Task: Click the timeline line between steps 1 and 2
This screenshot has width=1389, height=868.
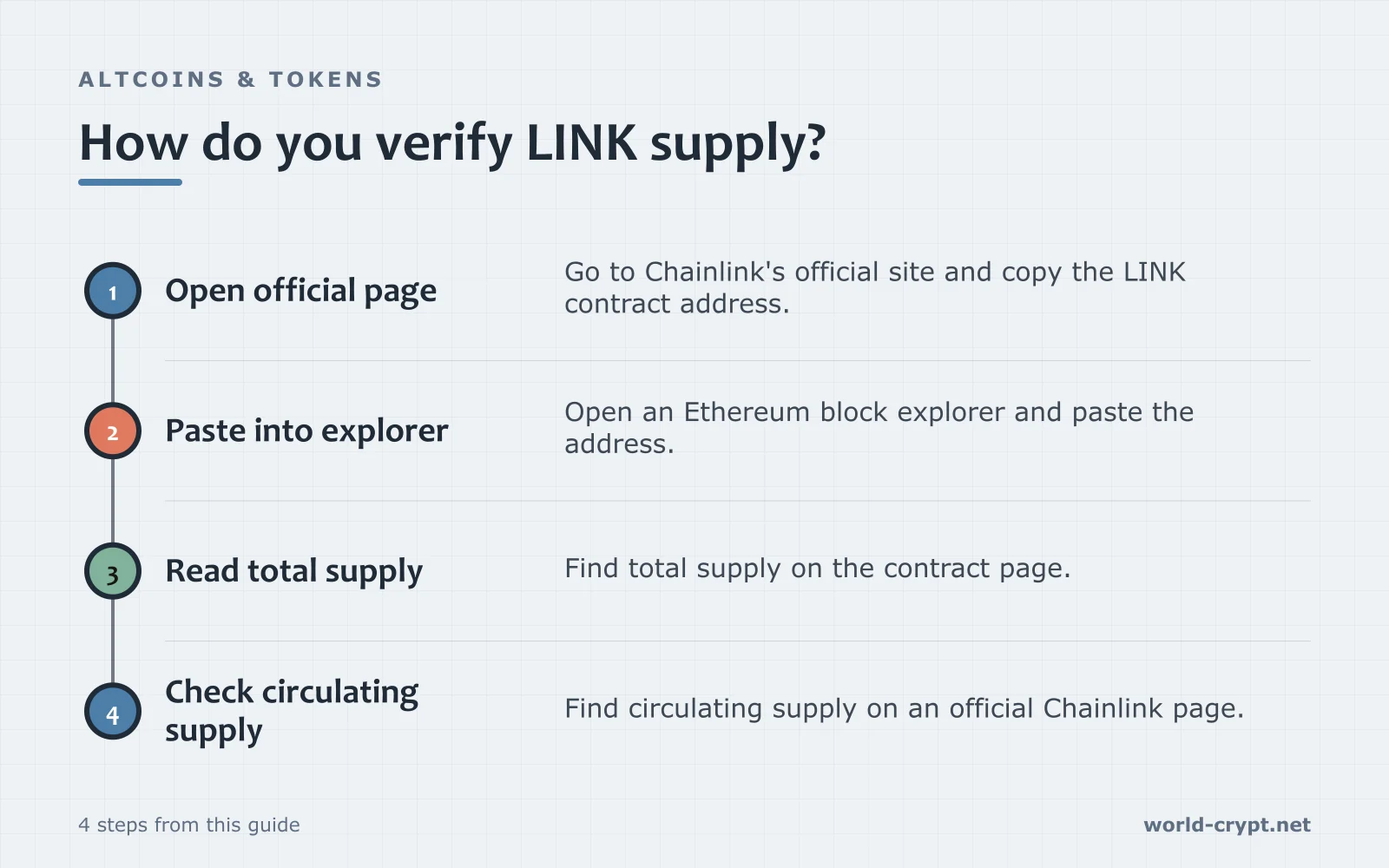Action: pyautogui.click(x=113, y=361)
